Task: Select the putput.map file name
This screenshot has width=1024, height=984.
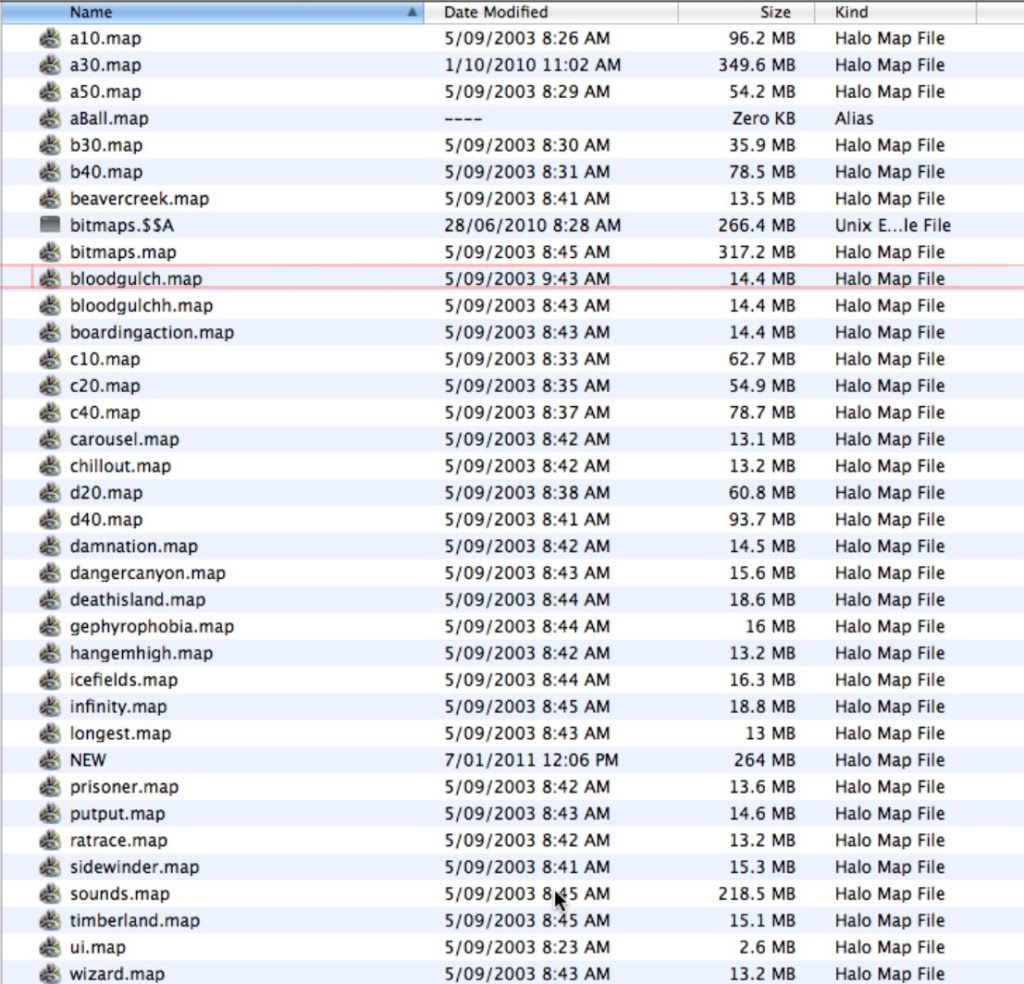Action: (x=118, y=814)
